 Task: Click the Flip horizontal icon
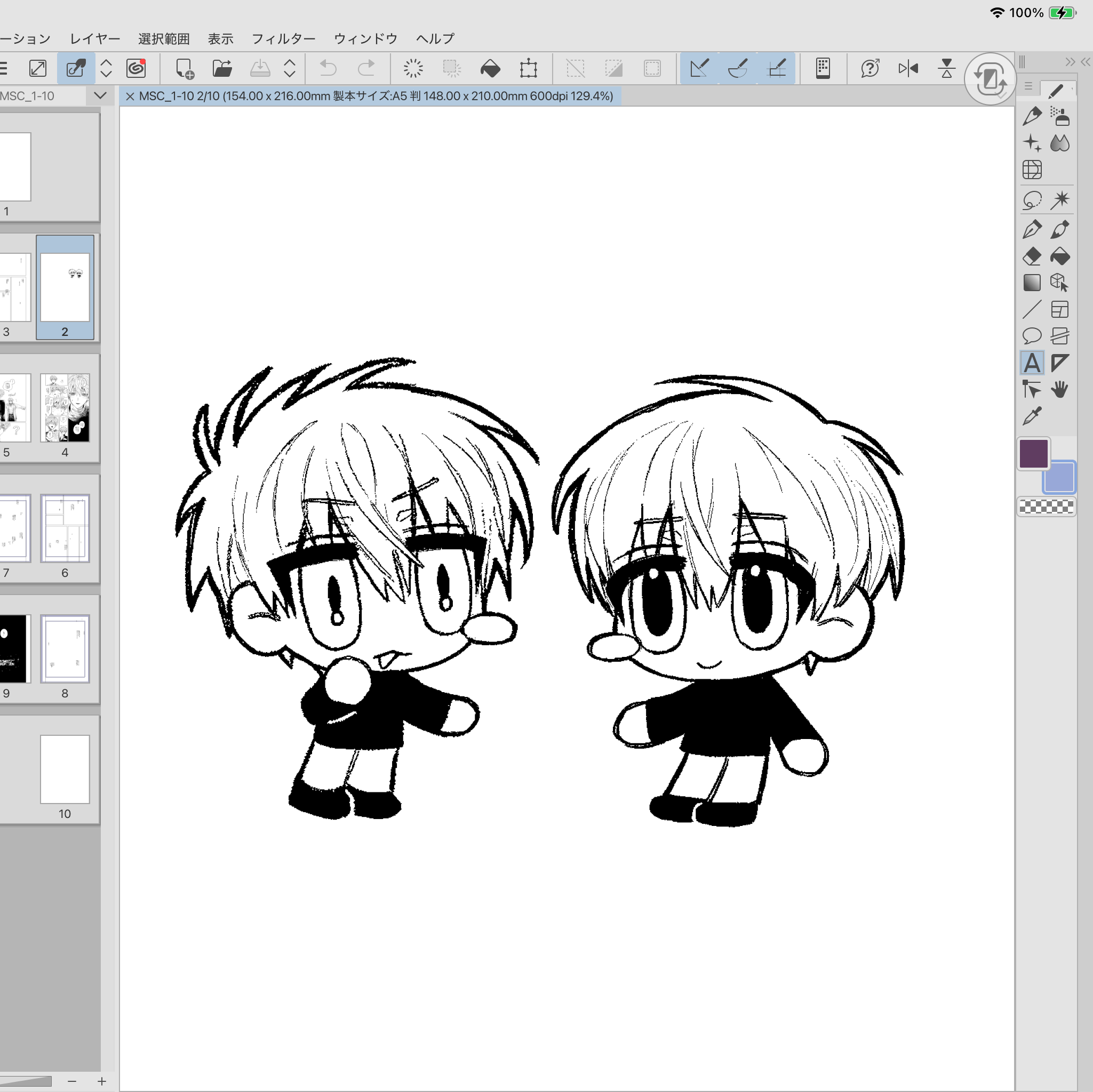point(907,68)
